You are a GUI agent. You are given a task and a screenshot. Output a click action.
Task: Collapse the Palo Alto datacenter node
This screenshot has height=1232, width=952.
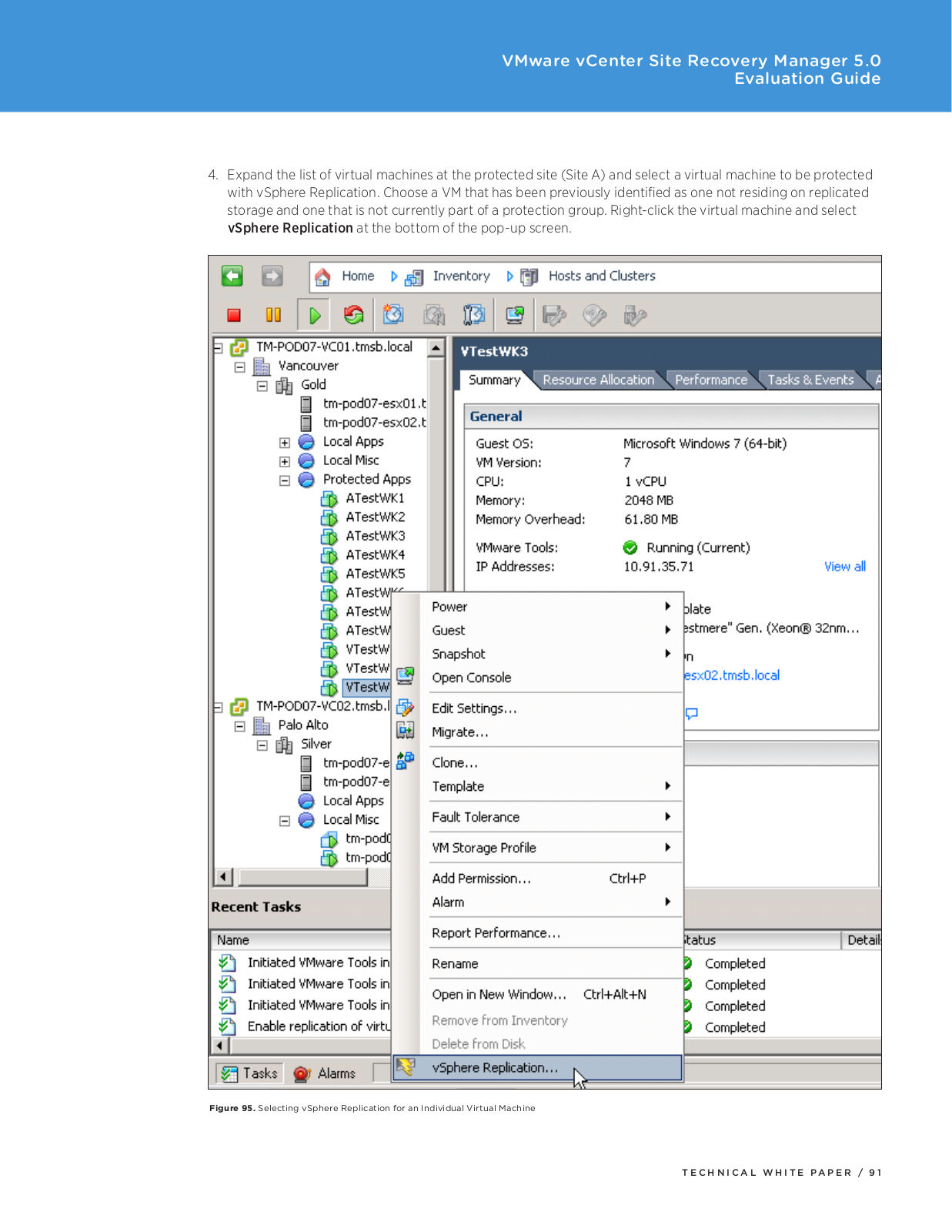click(240, 726)
